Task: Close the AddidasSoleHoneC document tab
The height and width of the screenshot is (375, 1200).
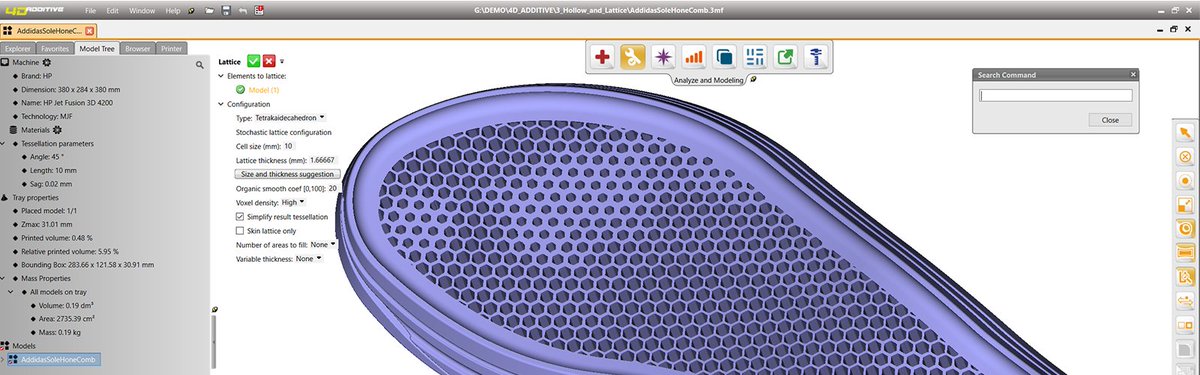Action: click(90, 32)
